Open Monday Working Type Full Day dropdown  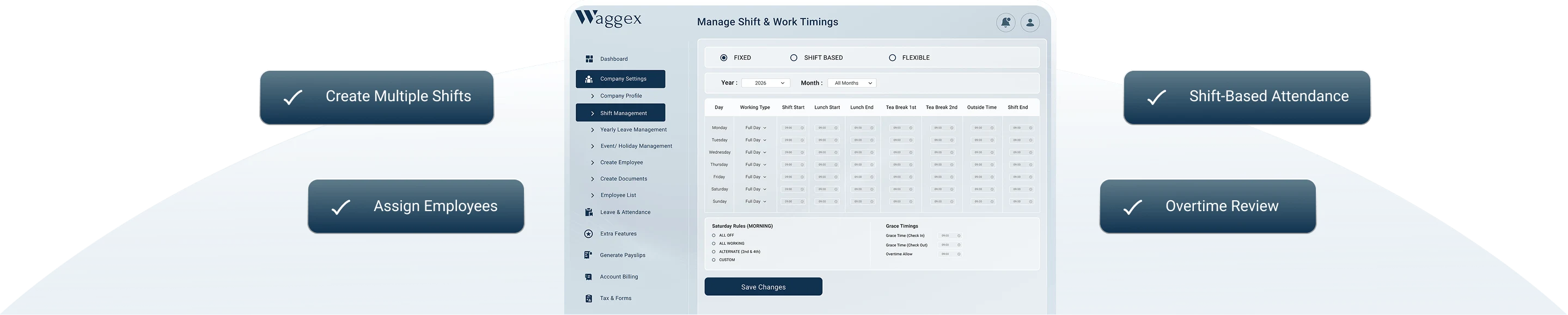pyautogui.click(x=755, y=128)
